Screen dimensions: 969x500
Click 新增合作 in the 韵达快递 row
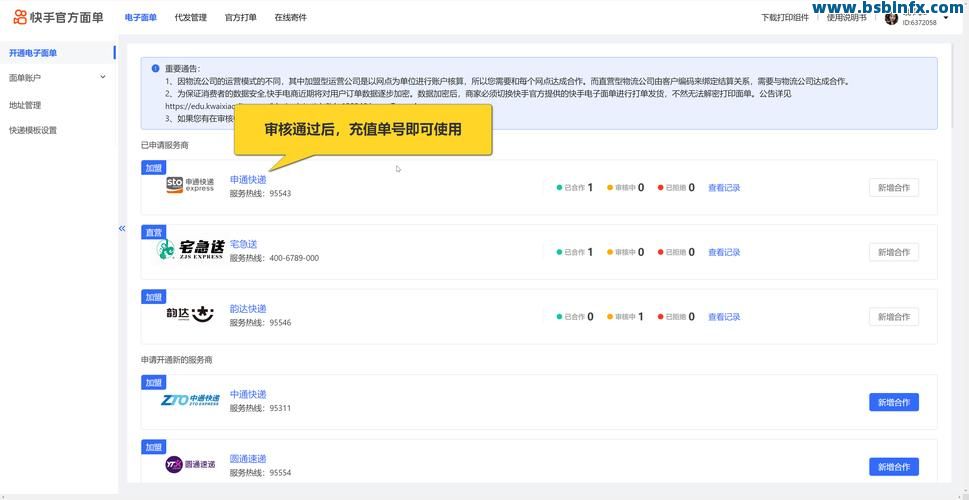[894, 316]
